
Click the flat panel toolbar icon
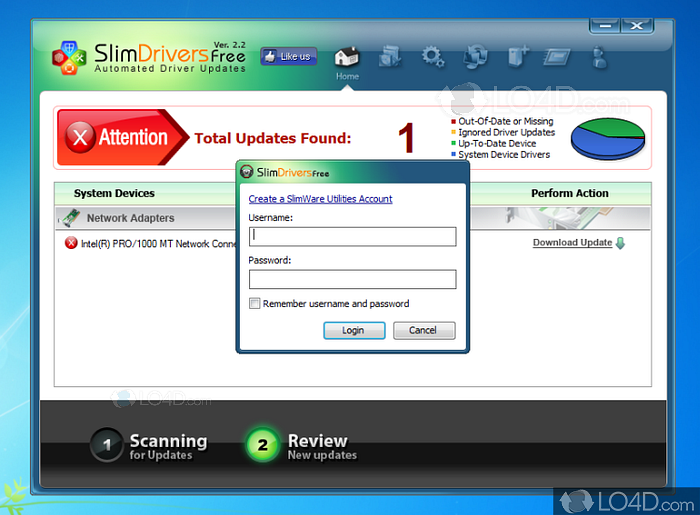tap(557, 57)
